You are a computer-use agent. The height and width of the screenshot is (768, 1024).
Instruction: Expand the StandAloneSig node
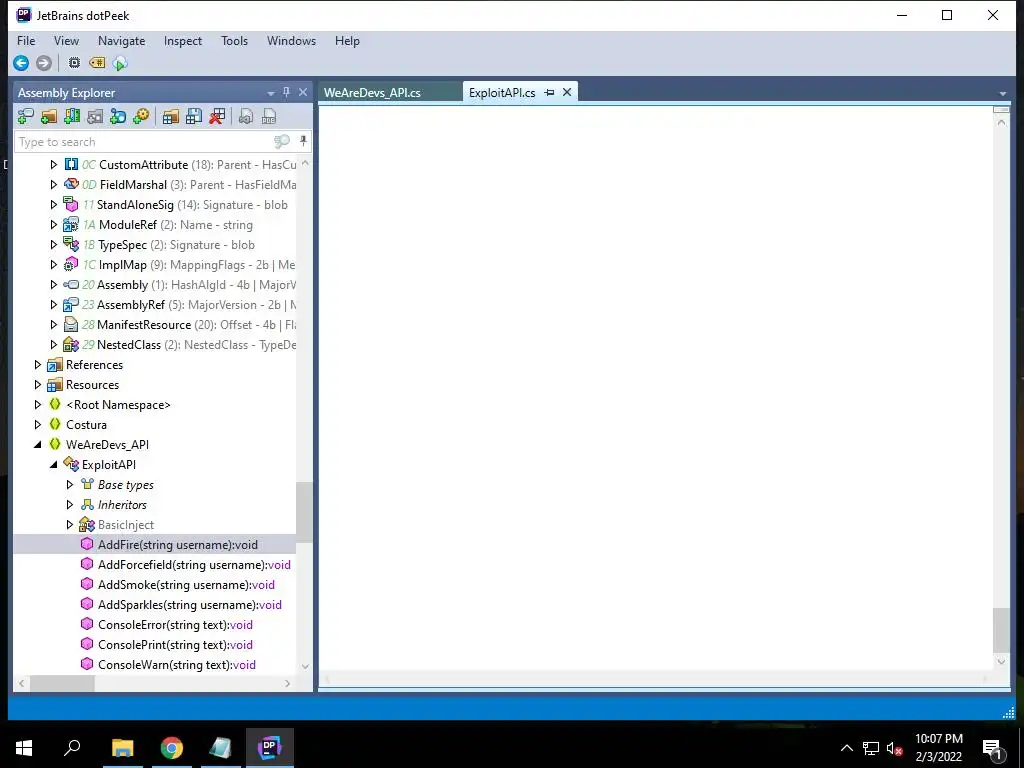pos(54,204)
